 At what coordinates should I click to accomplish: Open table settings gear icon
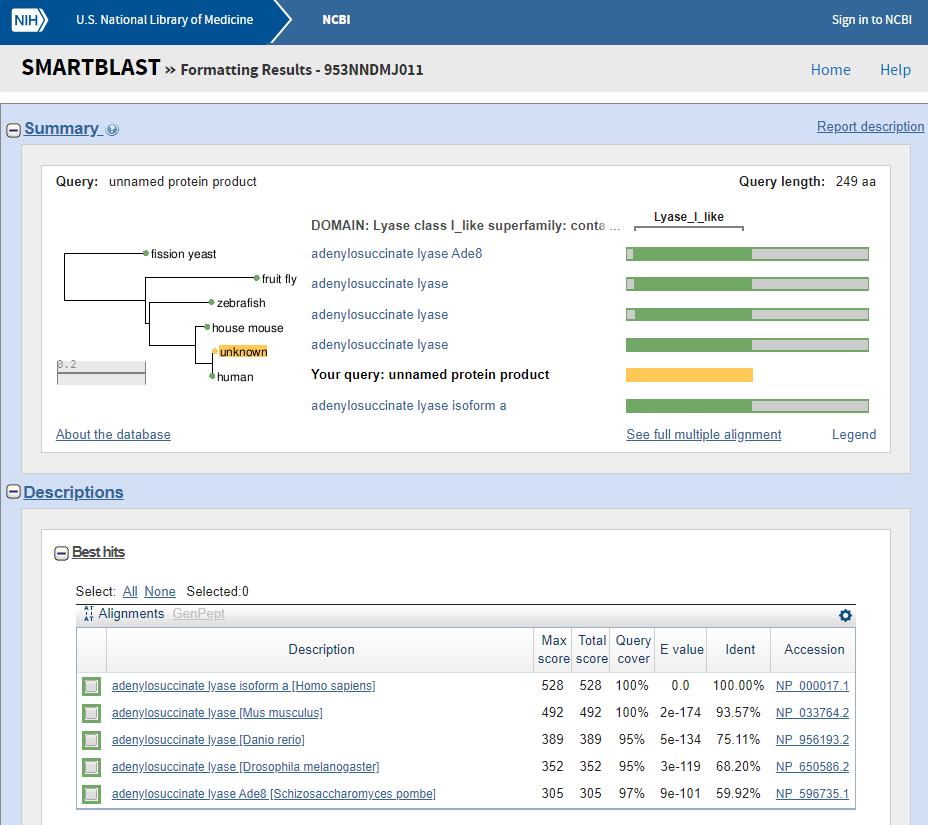click(845, 615)
